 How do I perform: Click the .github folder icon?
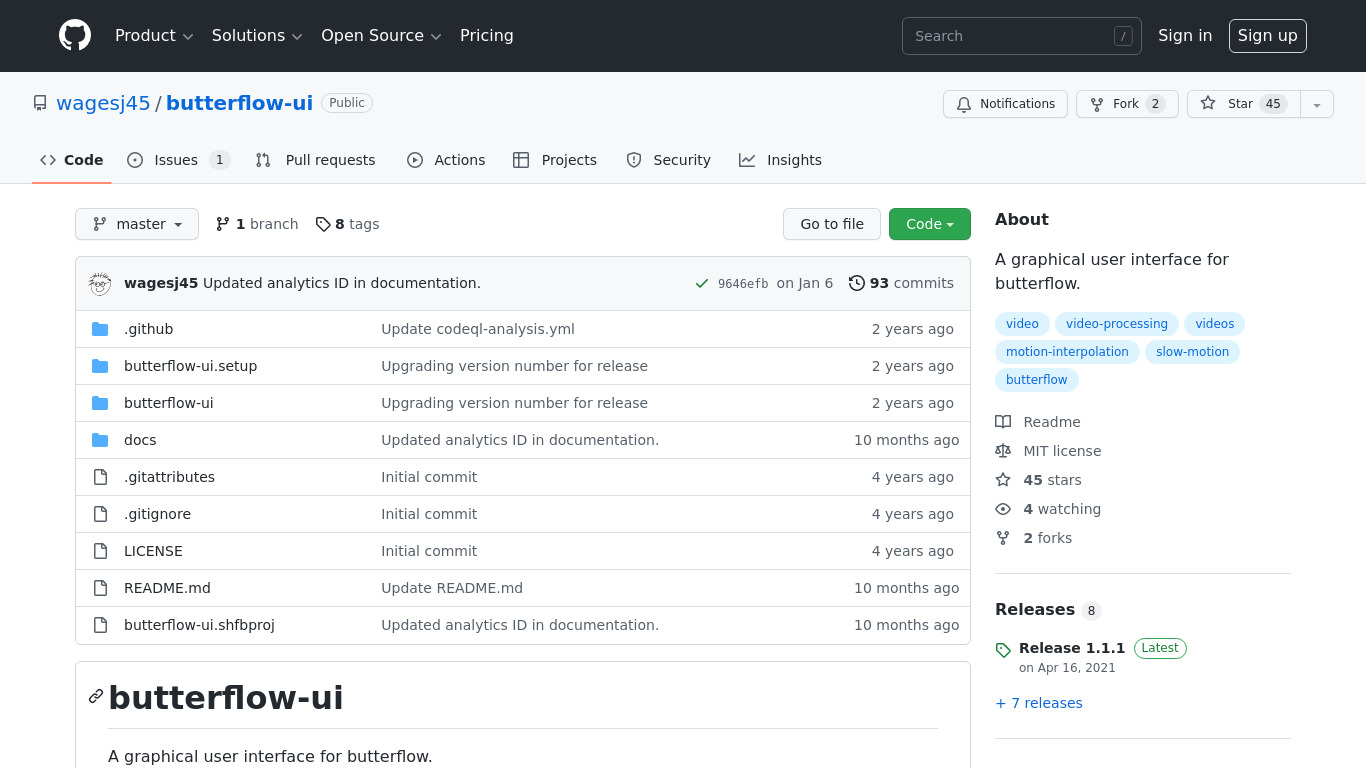[100, 329]
